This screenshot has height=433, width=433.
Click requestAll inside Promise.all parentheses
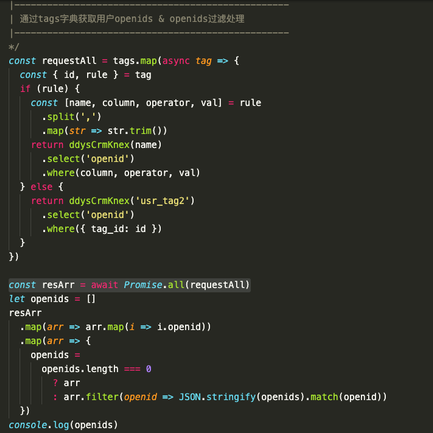(x=217, y=285)
